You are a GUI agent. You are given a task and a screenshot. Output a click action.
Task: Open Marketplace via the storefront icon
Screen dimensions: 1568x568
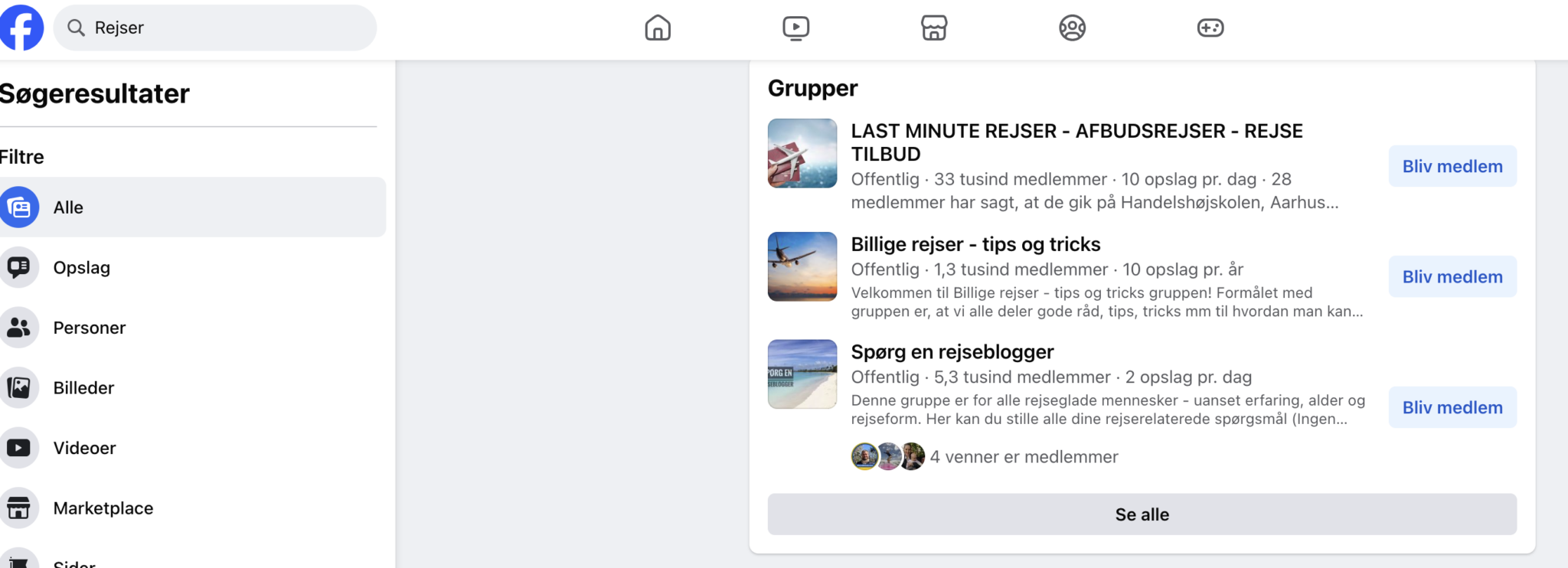934,27
